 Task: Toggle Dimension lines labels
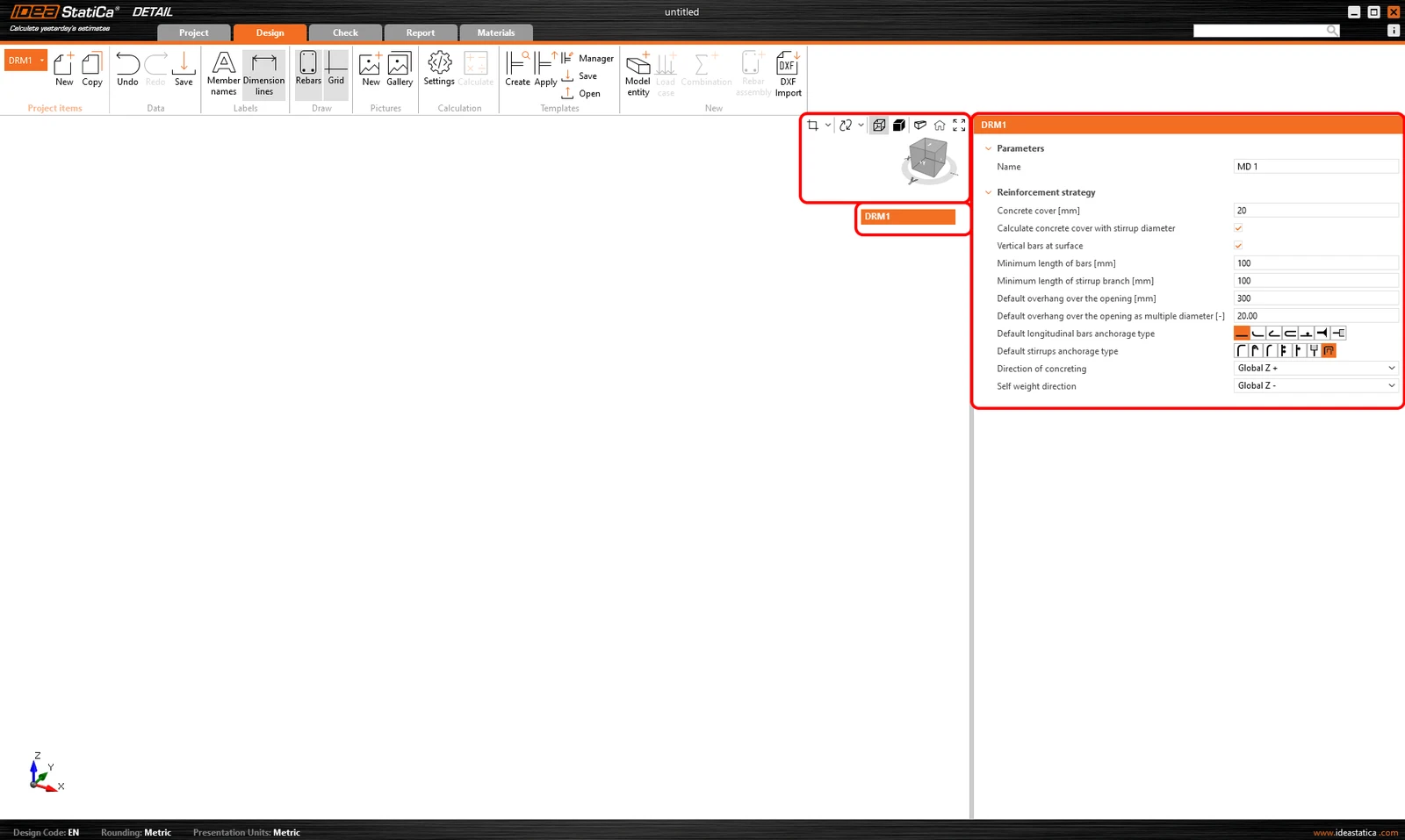click(264, 74)
